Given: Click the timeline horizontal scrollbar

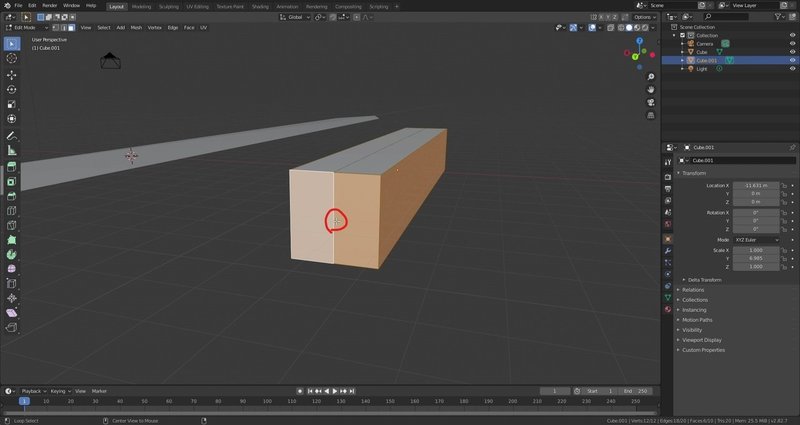Looking at the screenshot, I should pos(330,413).
